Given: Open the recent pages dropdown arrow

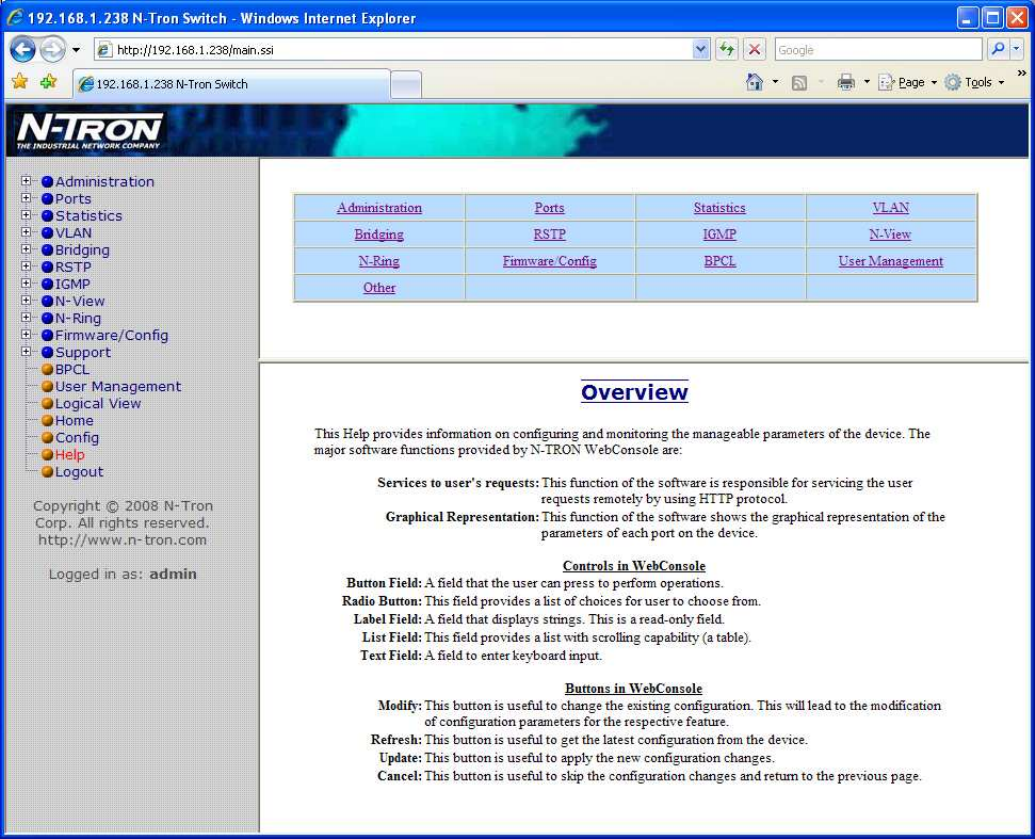Looking at the screenshot, I should point(76,50).
